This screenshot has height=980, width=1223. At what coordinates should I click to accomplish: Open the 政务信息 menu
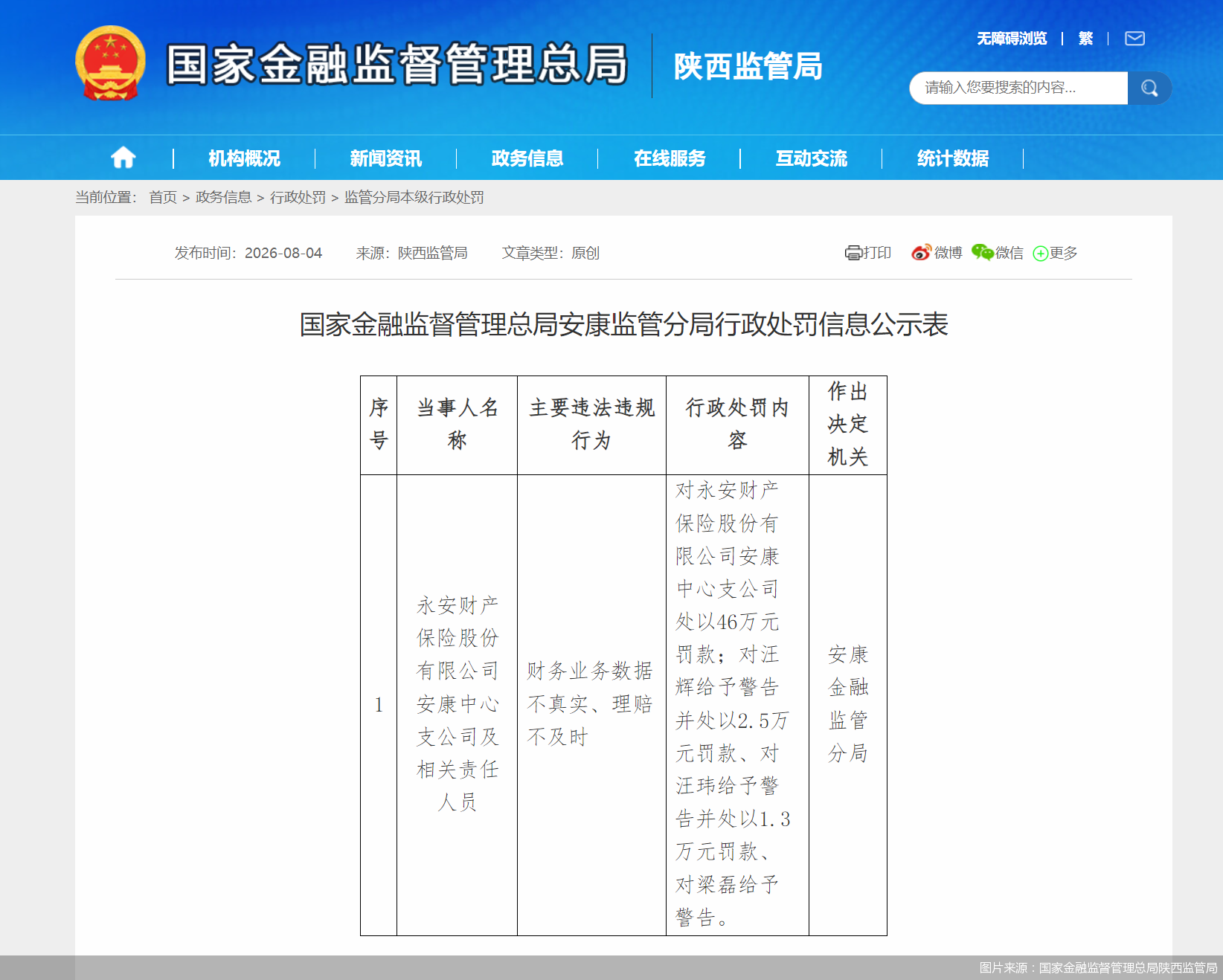click(x=527, y=158)
